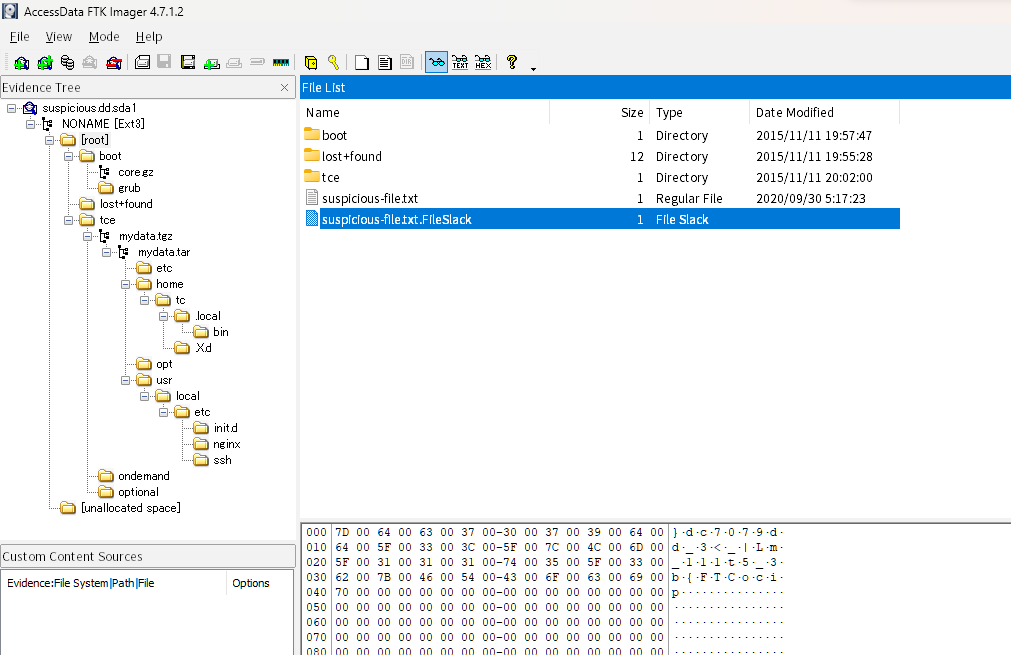Collapse the suspicious.dd.sda1 evidence node
Screen dimensions: 1011x655
click(x=11, y=108)
